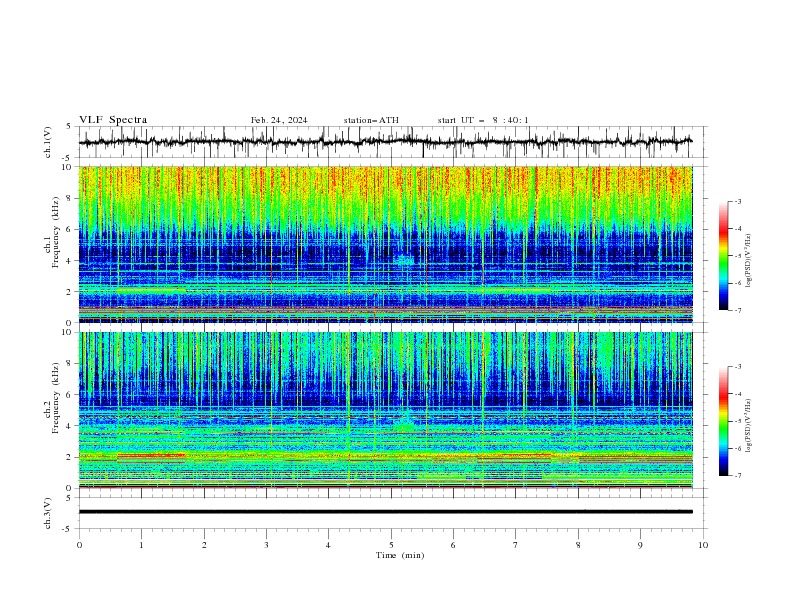Click time axis tick label "10"
The height and width of the screenshot is (612, 792).
pos(703,545)
